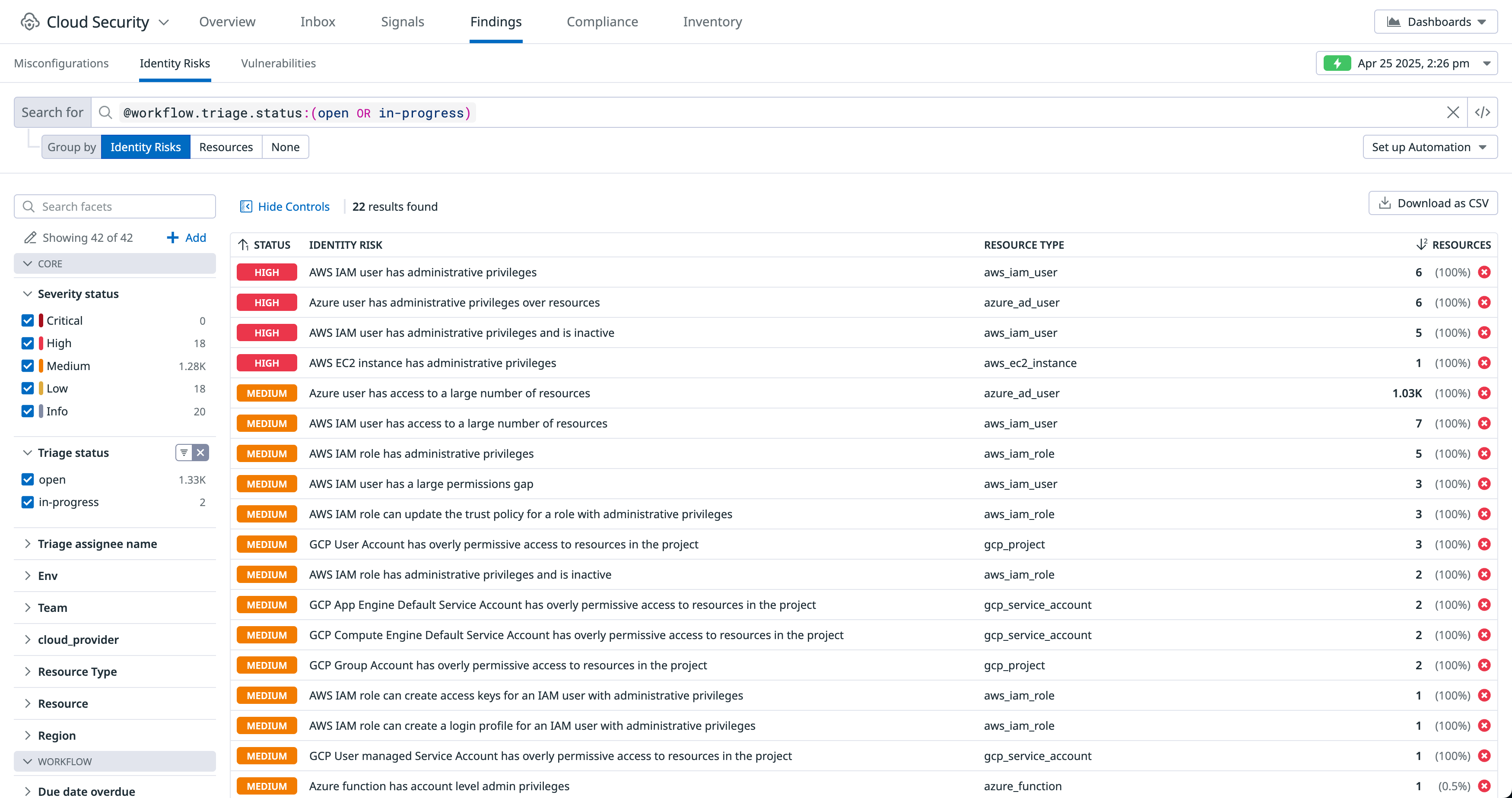Image resolution: width=1512 pixels, height=798 pixels.
Task: Click the green live lightning bolt icon
Action: 1337,63
